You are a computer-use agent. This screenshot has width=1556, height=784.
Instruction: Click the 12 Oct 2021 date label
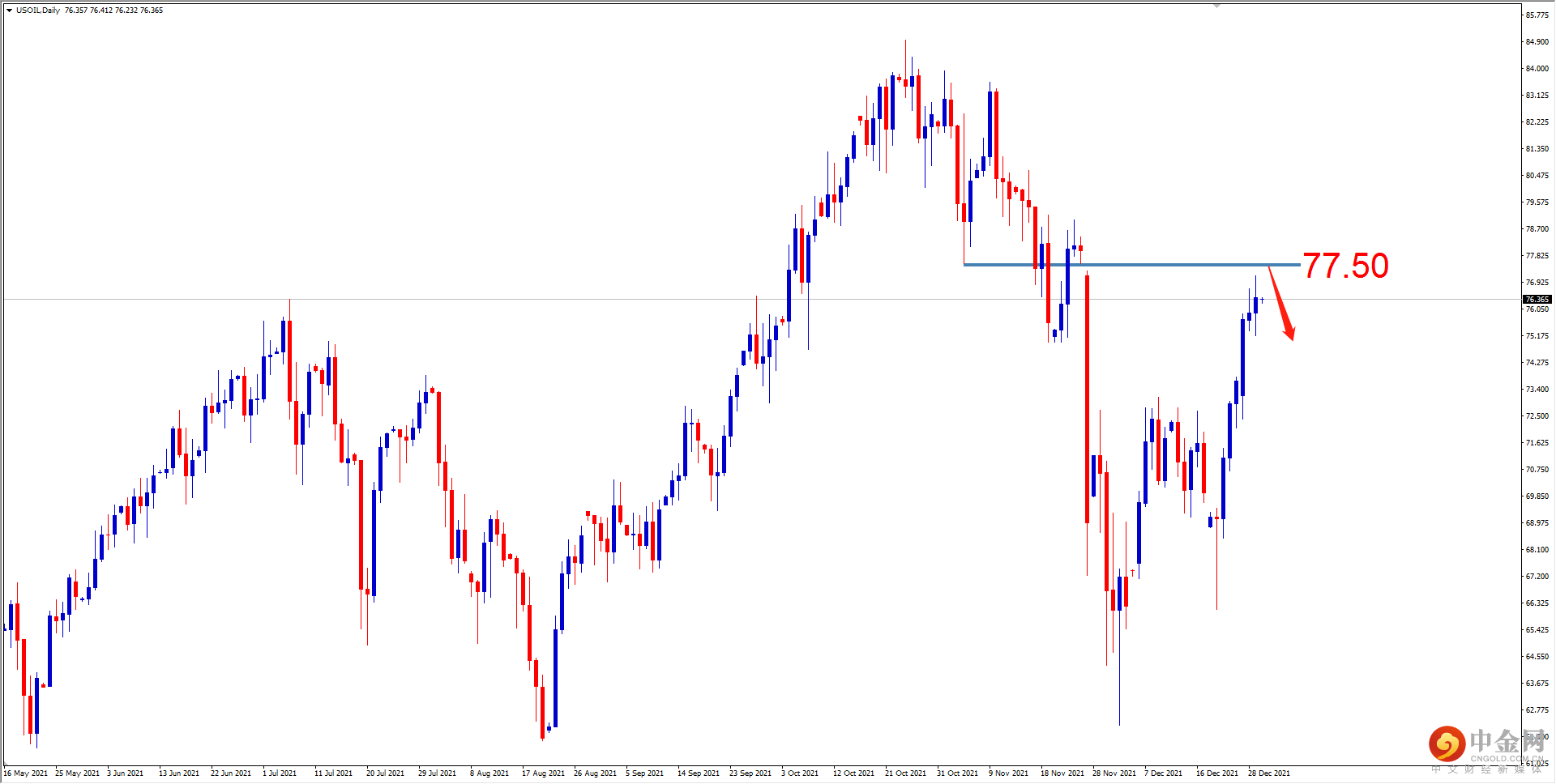coord(854,773)
